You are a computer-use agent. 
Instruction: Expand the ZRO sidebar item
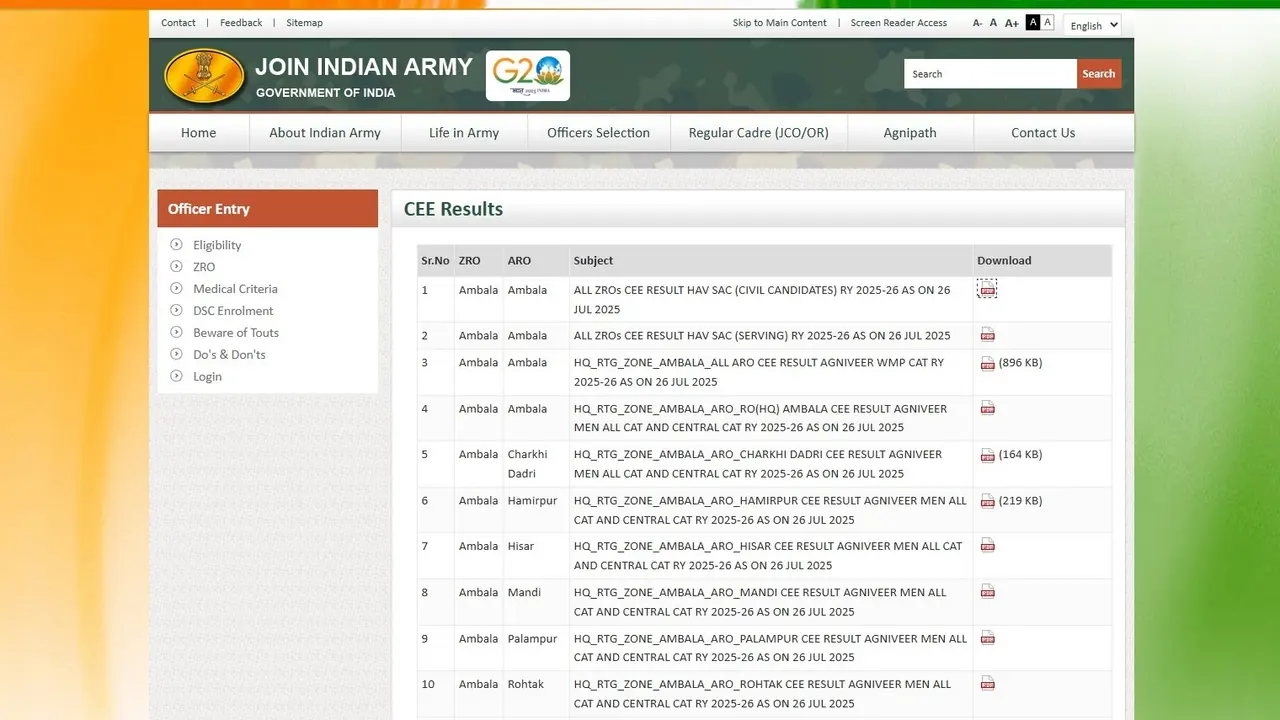(x=204, y=266)
